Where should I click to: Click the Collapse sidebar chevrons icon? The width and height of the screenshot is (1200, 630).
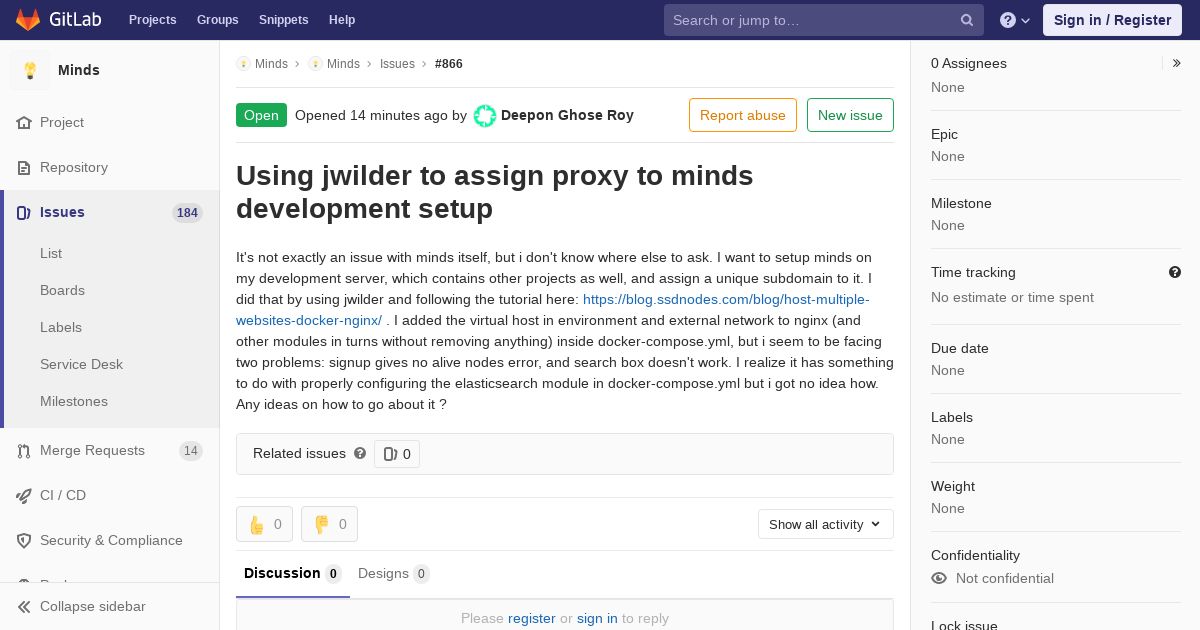[x=24, y=606]
